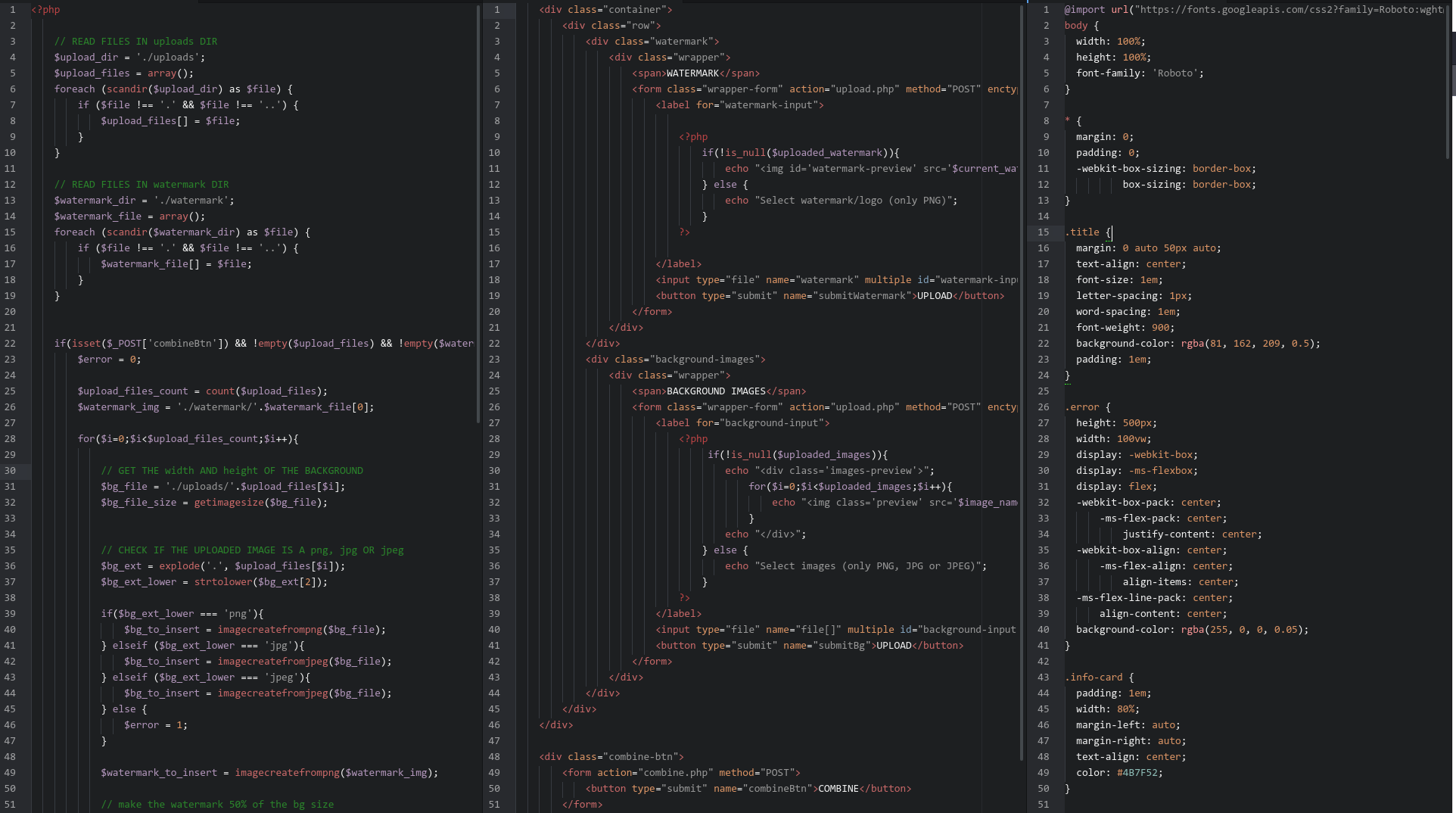The width and height of the screenshot is (1456, 813).
Task: Click the vertical scrollbar of the left PHP pane
Action: pos(478,215)
